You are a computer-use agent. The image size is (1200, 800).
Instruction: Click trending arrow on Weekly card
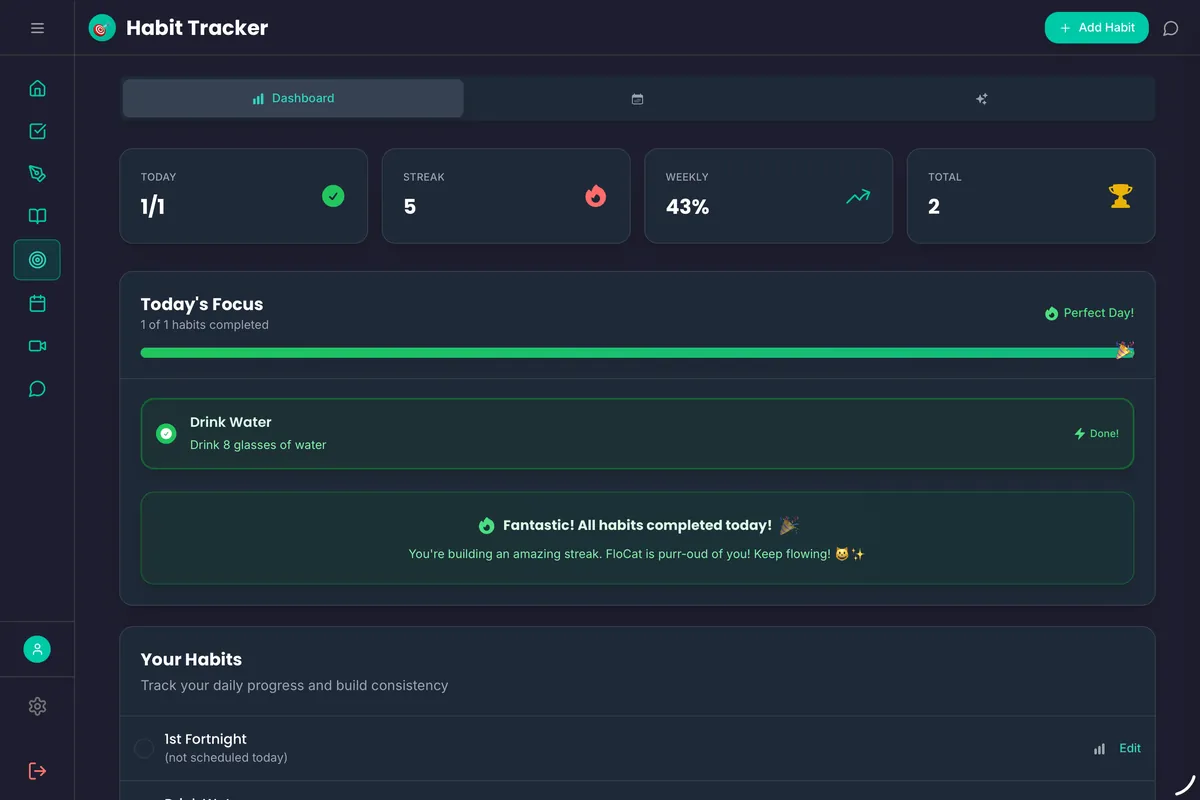[x=858, y=197]
